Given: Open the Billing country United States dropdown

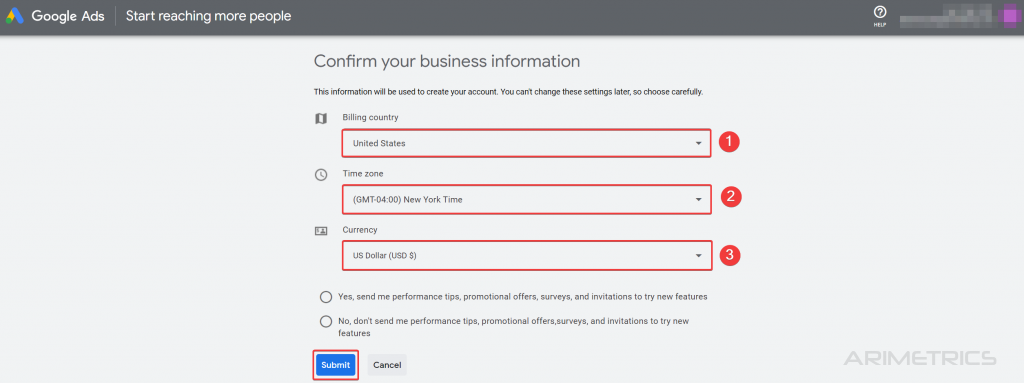Looking at the screenshot, I should [526, 143].
